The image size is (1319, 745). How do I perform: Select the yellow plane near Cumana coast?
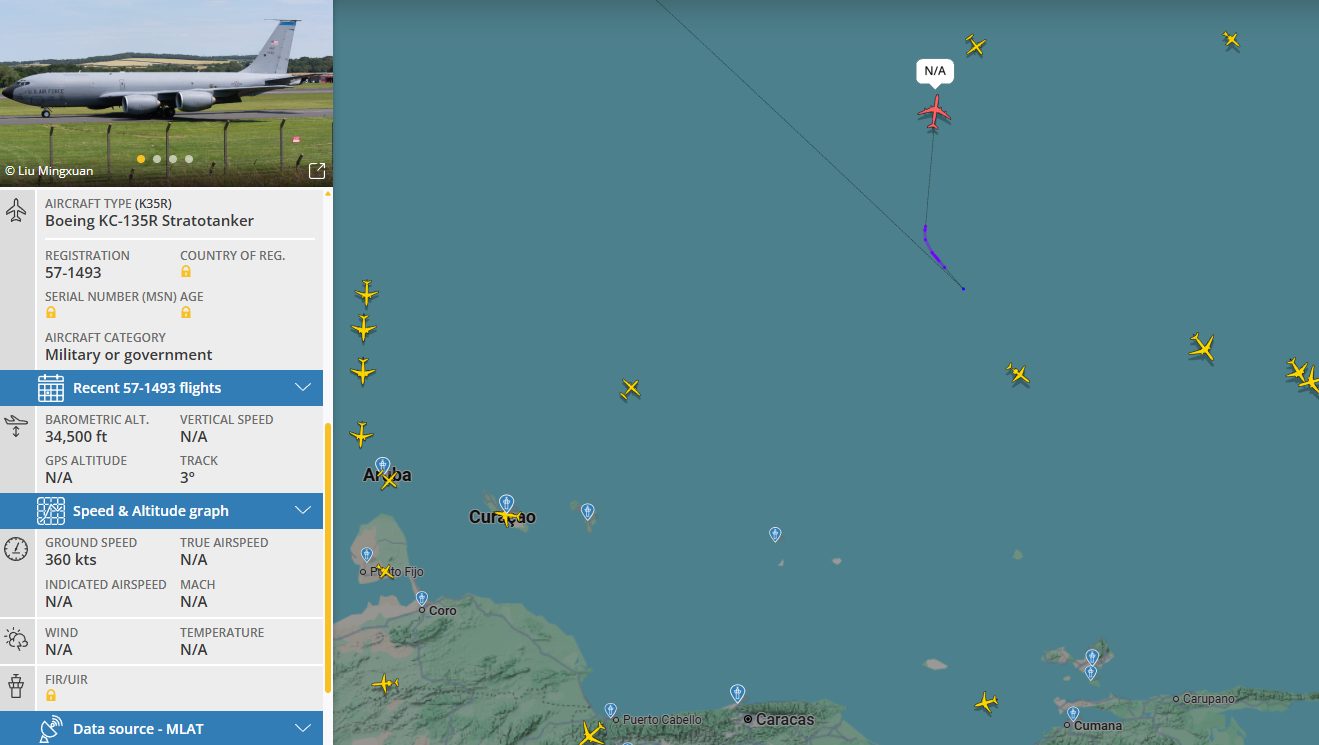(986, 702)
